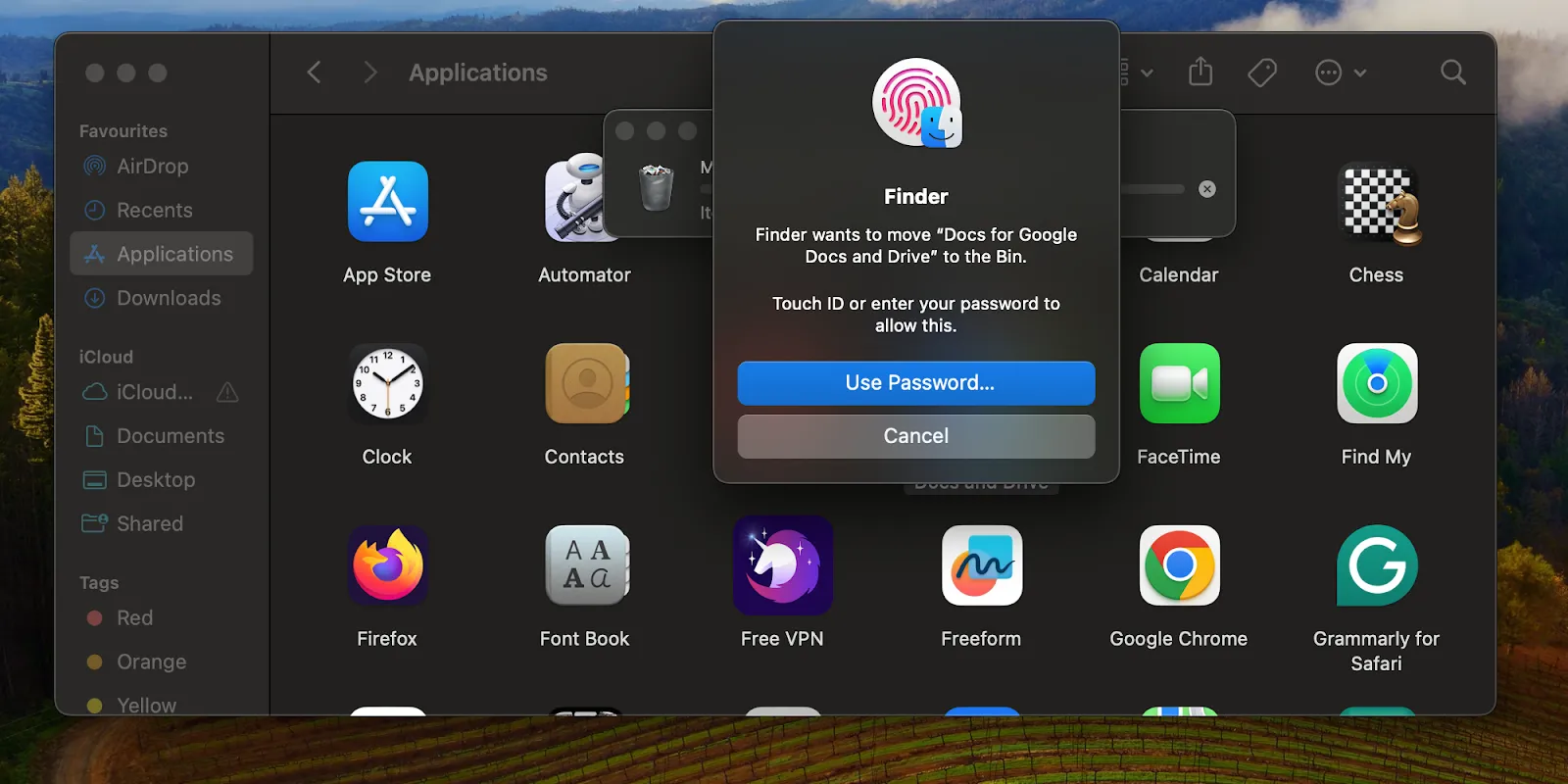Click the Touch ID fingerprint icon
The image size is (1568, 784).
pos(916,102)
